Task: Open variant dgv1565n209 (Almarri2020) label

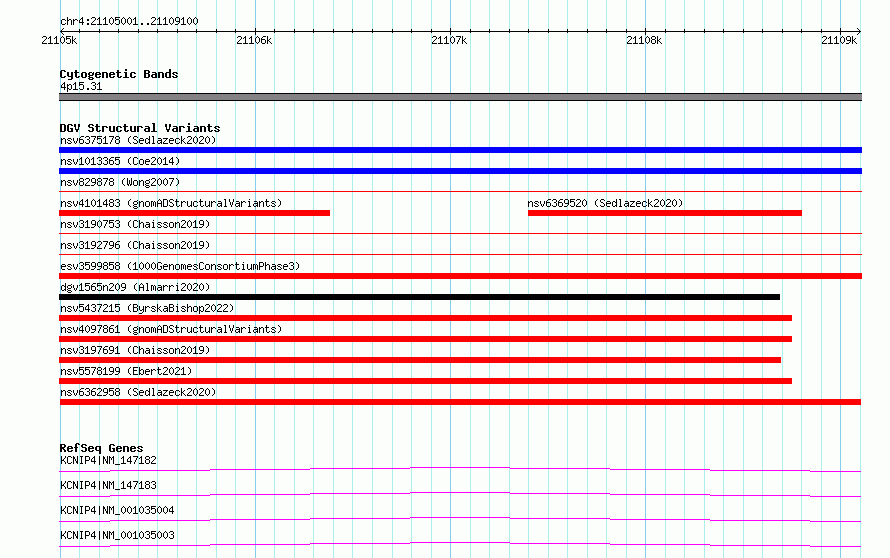Action: tap(135, 287)
